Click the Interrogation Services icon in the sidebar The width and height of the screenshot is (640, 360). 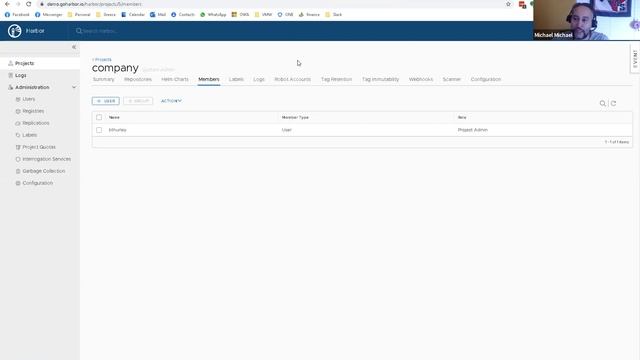(x=18, y=159)
